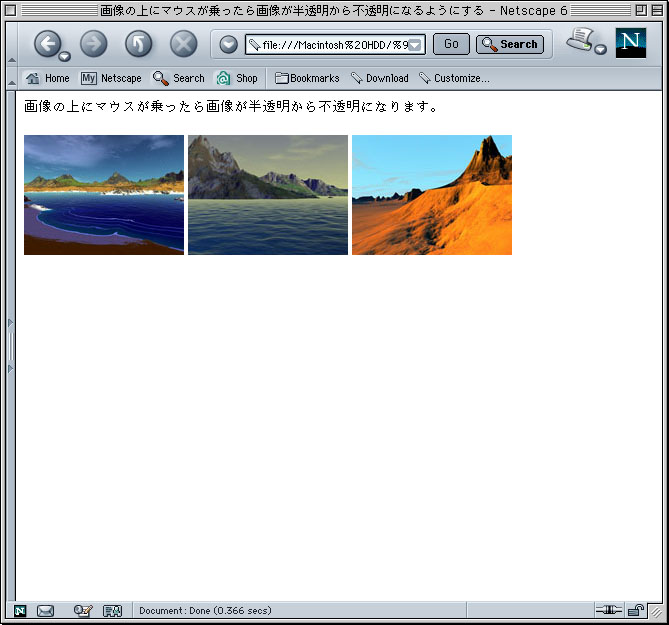Open Composer via pencil status bar icon

pos(83,611)
